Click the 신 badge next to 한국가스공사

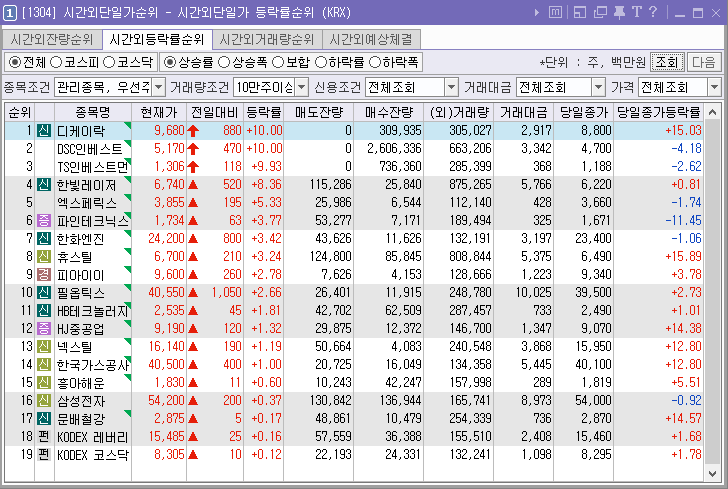(44, 365)
